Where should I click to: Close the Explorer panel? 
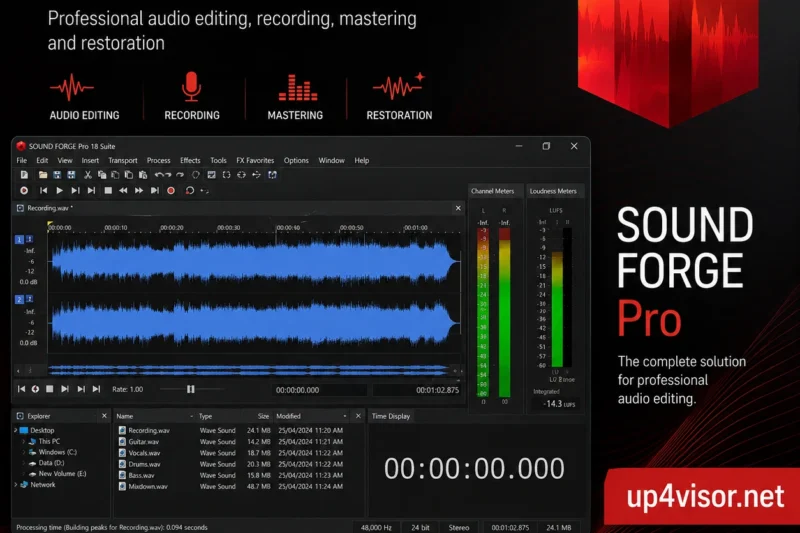pyautogui.click(x=105, y=416)
